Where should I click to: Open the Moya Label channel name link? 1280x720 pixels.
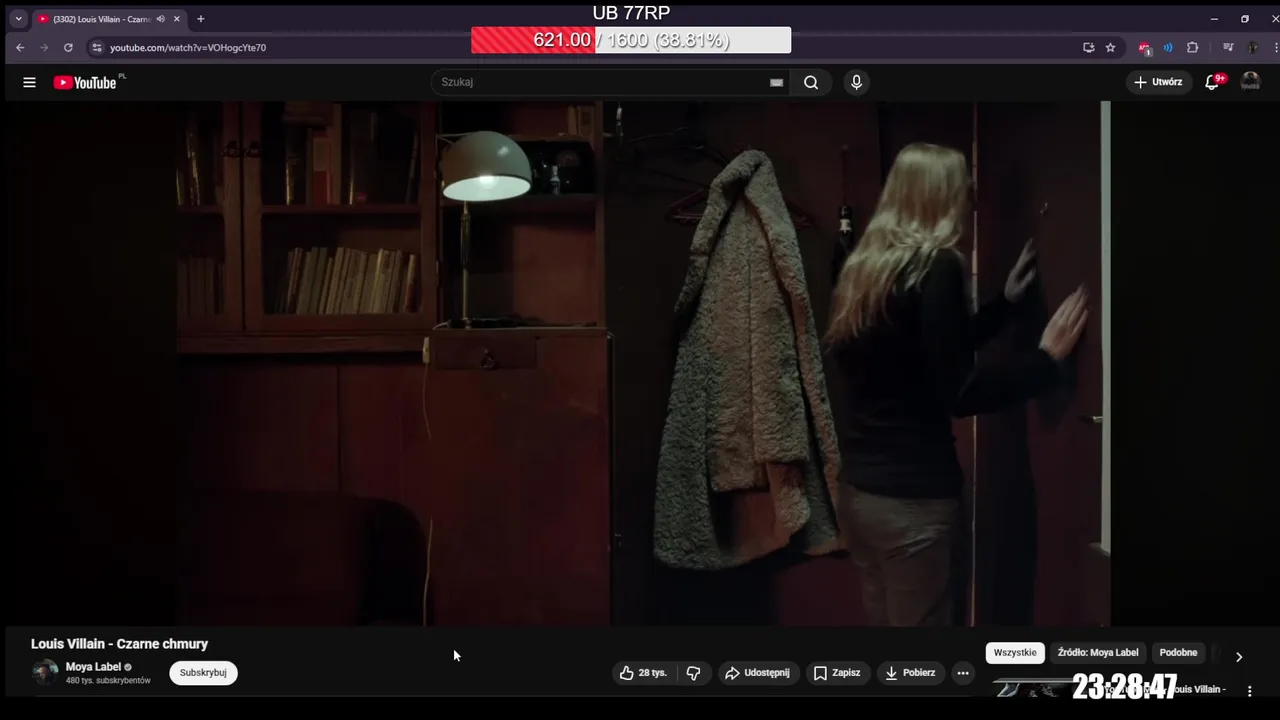pyautogui.click(x=93, y=667)
